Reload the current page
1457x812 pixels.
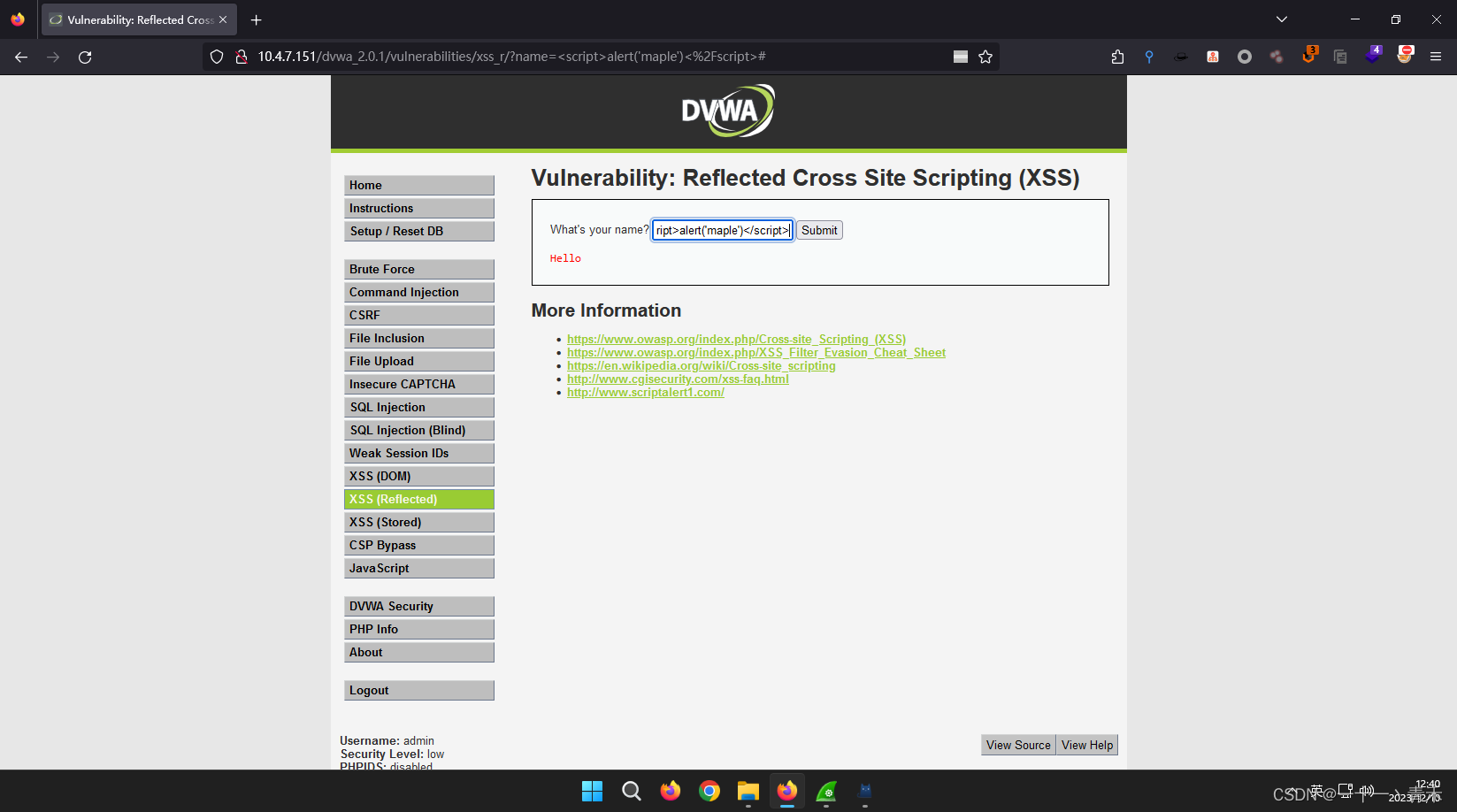pyautogui.click(x=85, y=57)
